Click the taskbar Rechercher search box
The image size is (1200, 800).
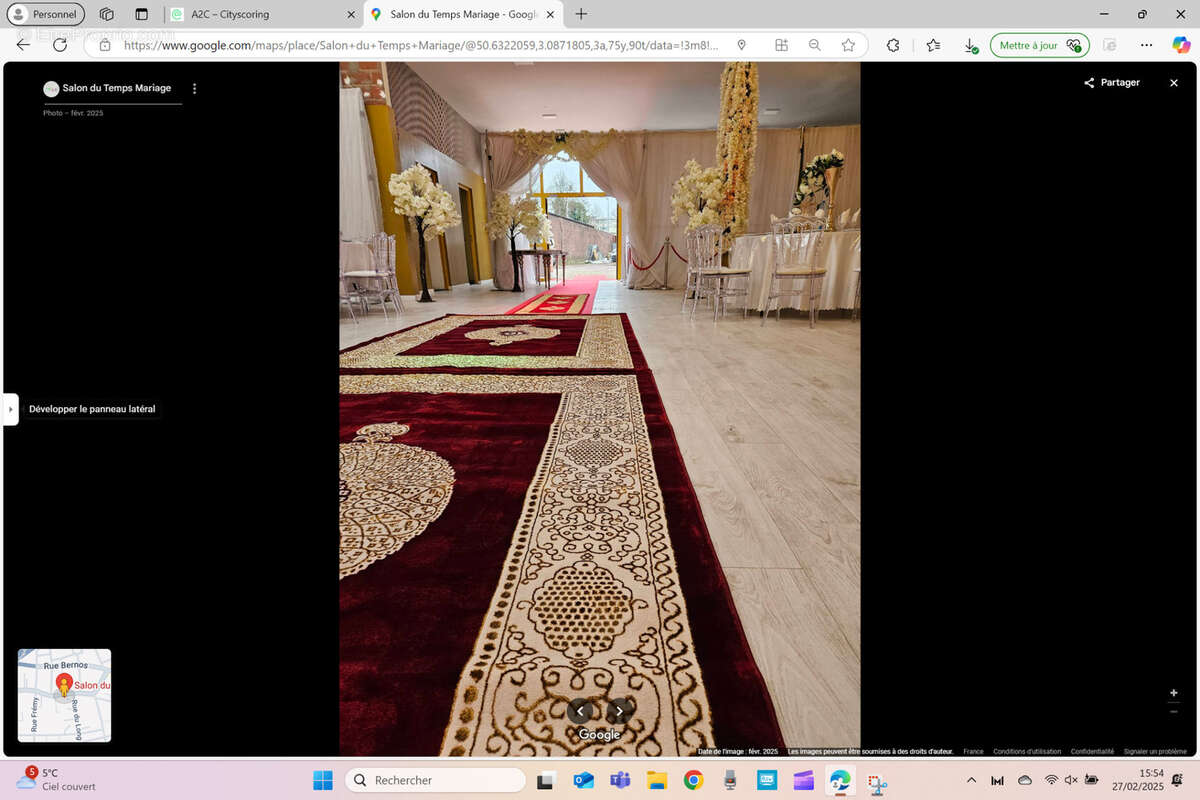point(436,780)
